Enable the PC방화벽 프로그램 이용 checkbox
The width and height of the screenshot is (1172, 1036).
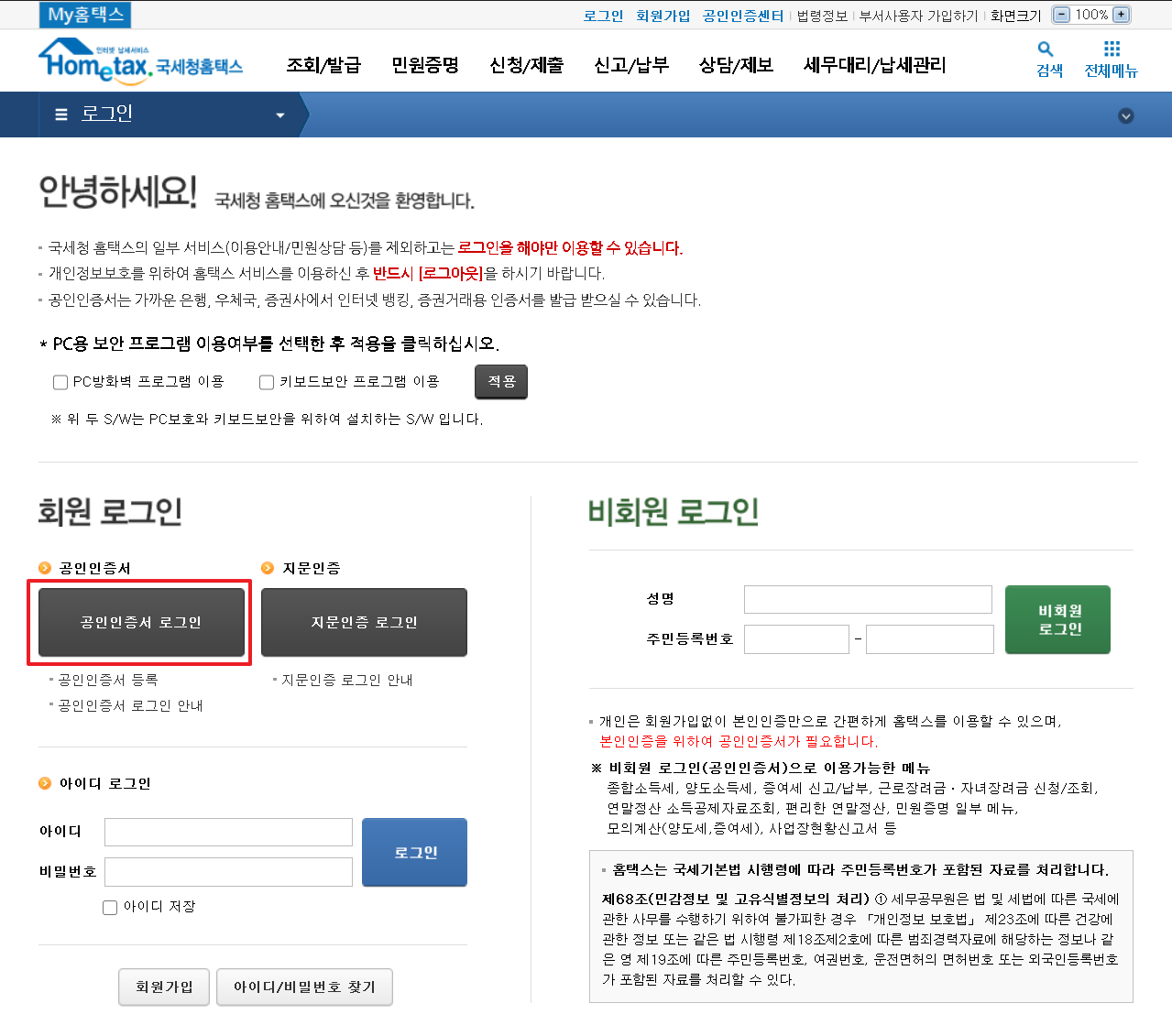[60, 381]
